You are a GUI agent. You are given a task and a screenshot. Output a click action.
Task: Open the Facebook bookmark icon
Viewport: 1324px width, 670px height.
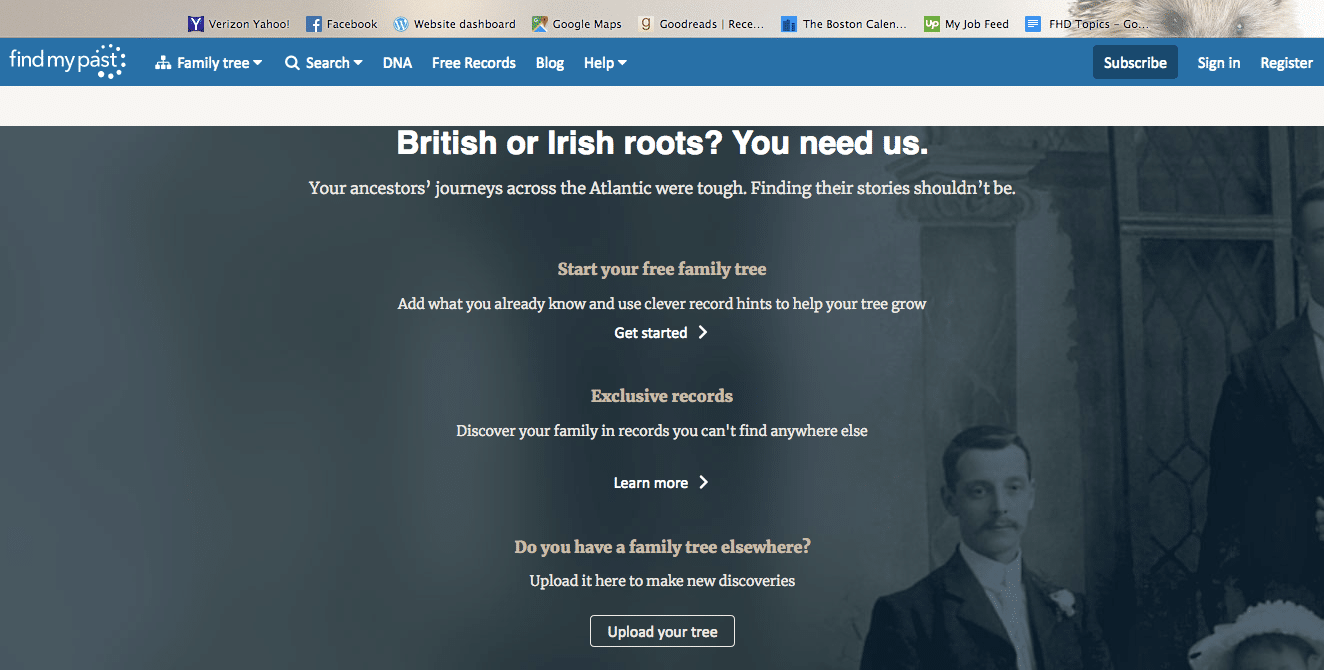coord(314,24)
